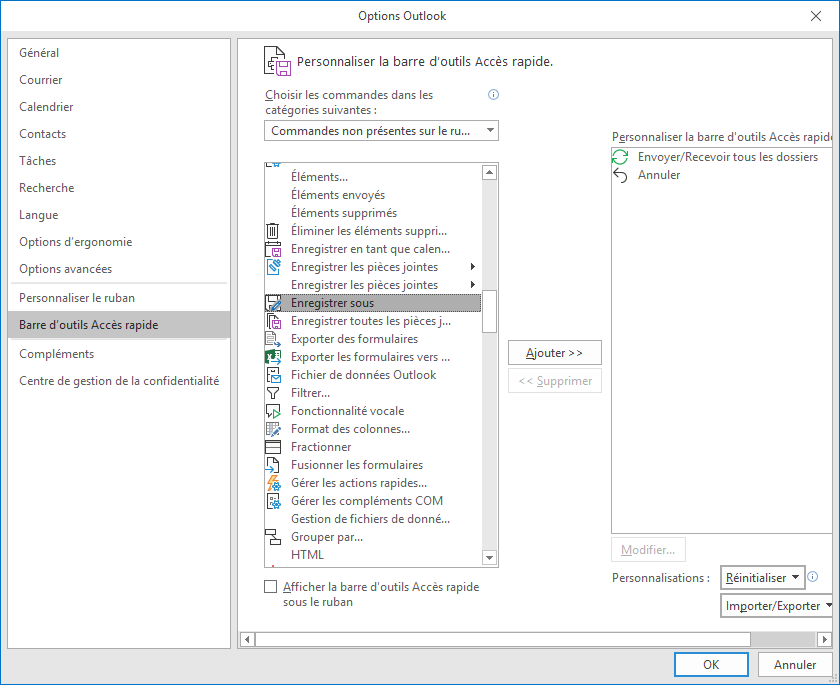Click the Annuler undo arrow icon in right list

coord(621,175)
